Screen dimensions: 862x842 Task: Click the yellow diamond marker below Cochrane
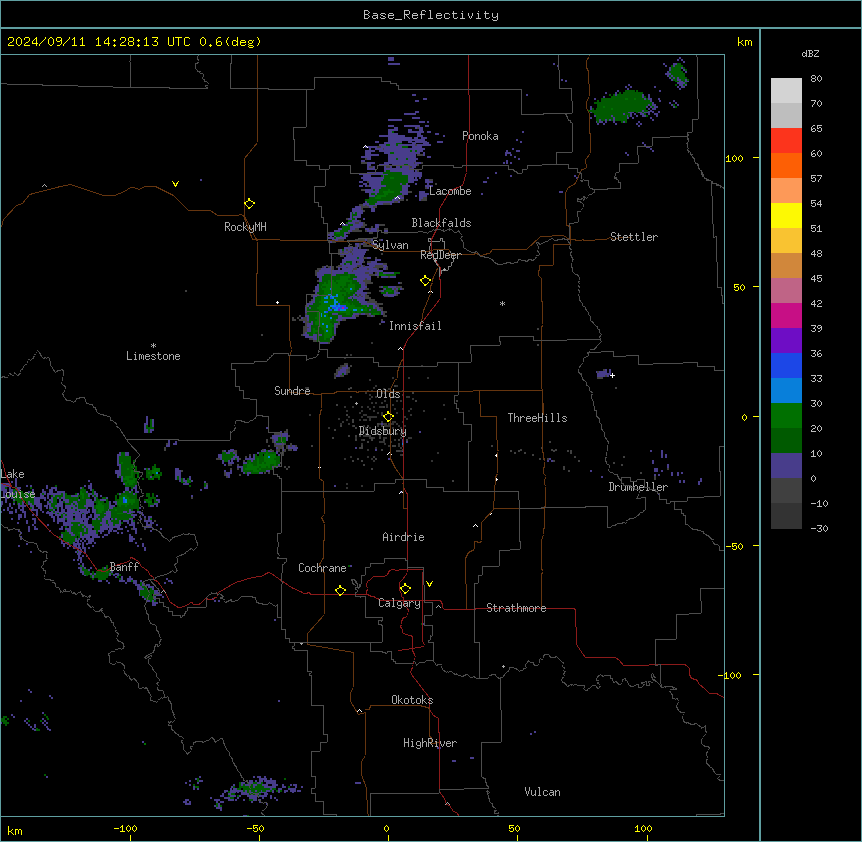[x=340, y=590]
